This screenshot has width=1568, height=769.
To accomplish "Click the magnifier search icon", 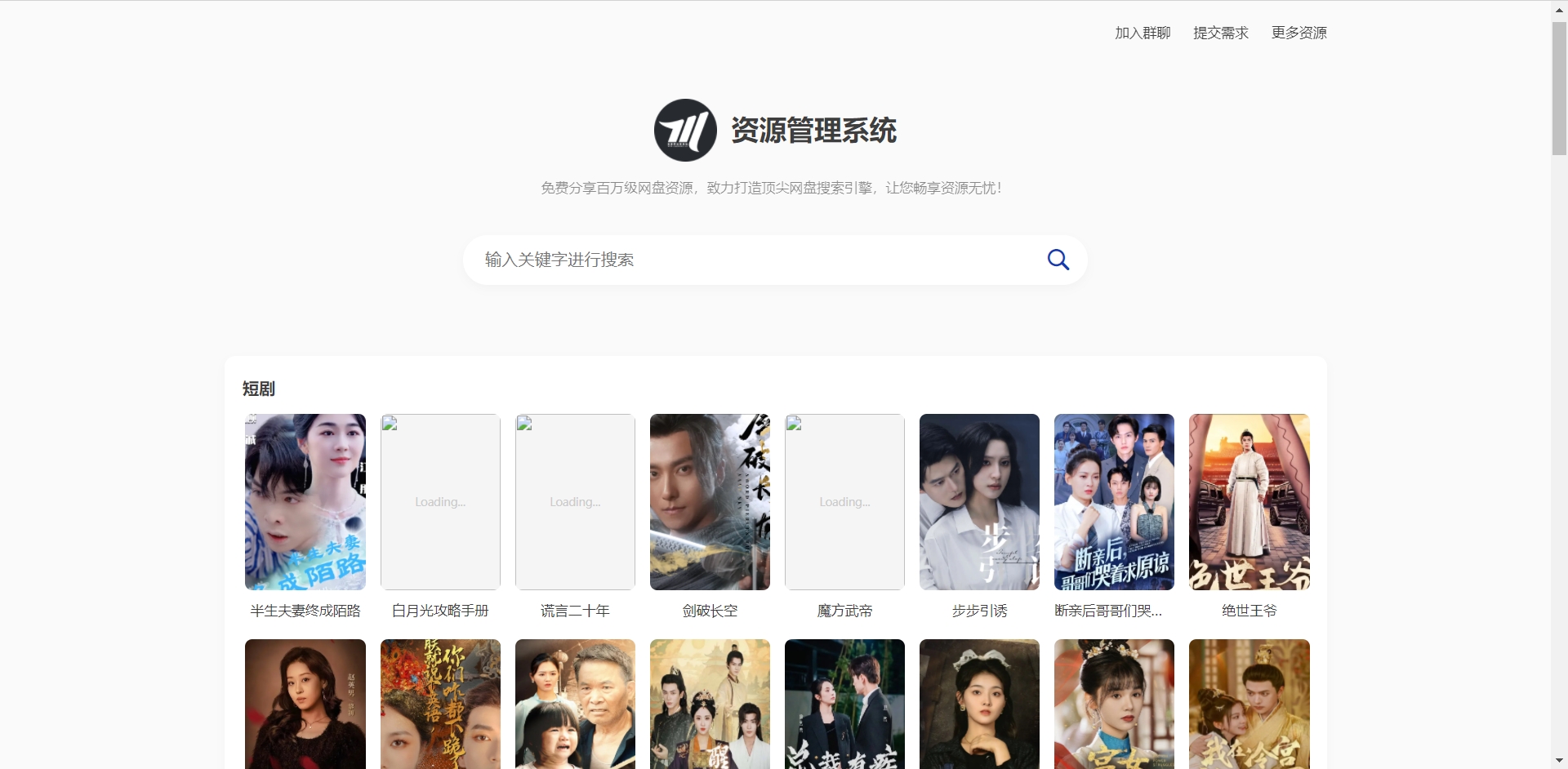I will coord(1058,260).
